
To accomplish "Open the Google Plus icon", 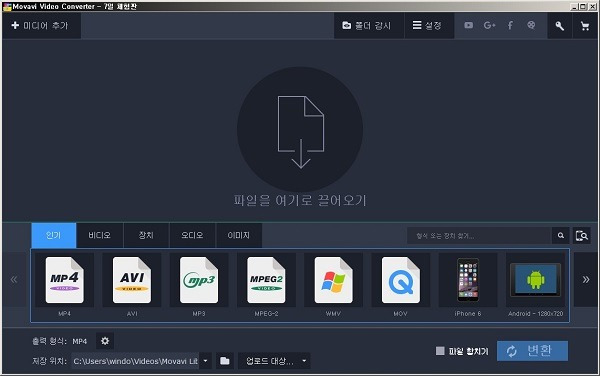I will [x=489, y=25].
